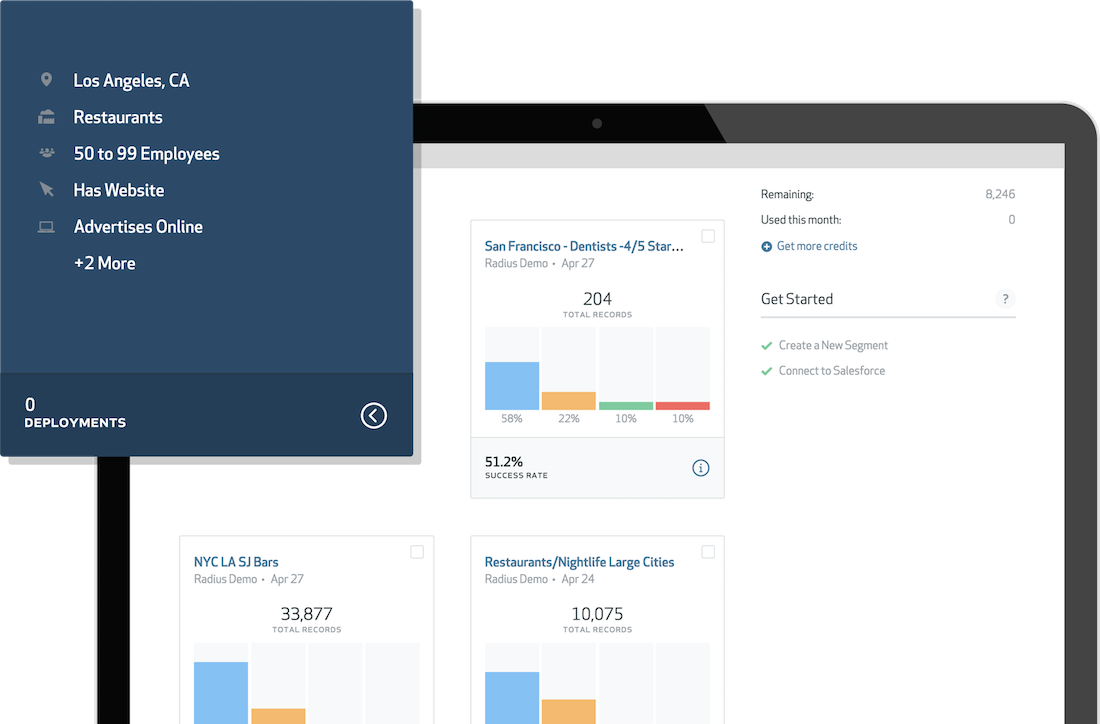Click the people icon beside 50 to 99 Employees
This screenshot has height=724, width=1100.
click(x=46, y=152)
